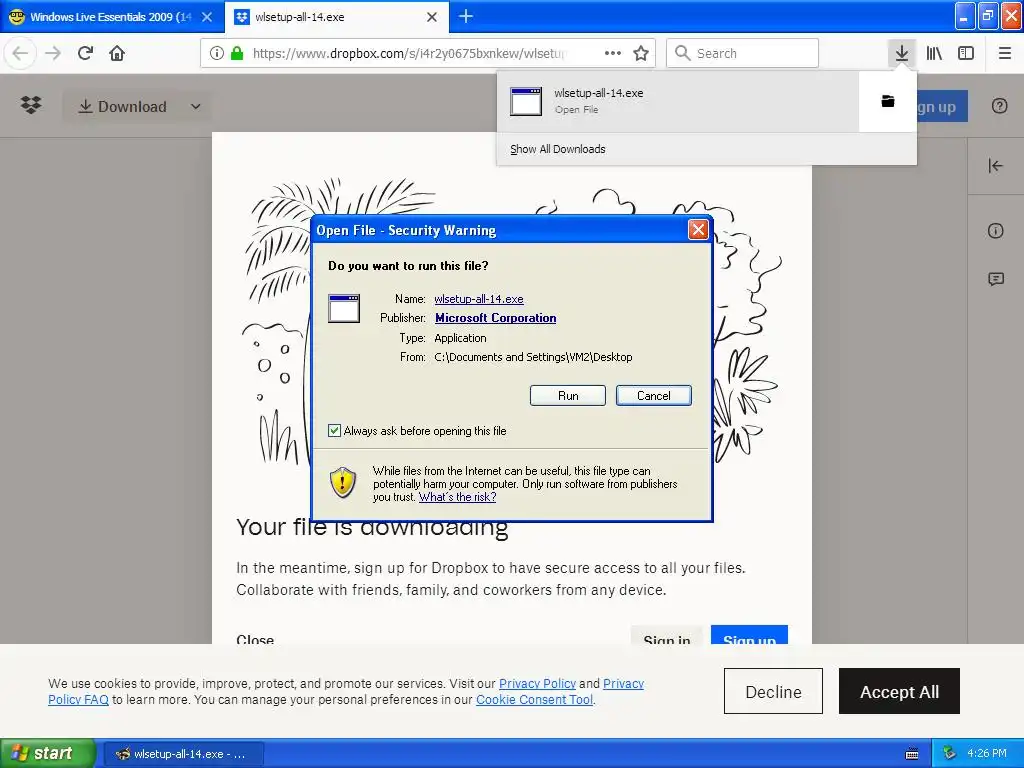Screen dimensions: 1024x768
Task: Select wlsetup-all-14.exe taskbar button
Action: [x=184, y=754]
